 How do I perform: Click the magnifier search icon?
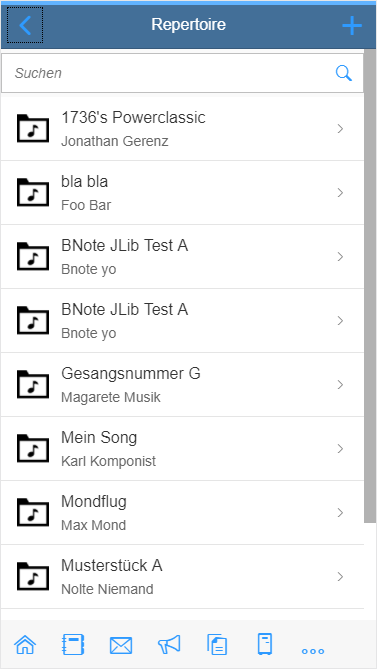click(x=343, y=73)
